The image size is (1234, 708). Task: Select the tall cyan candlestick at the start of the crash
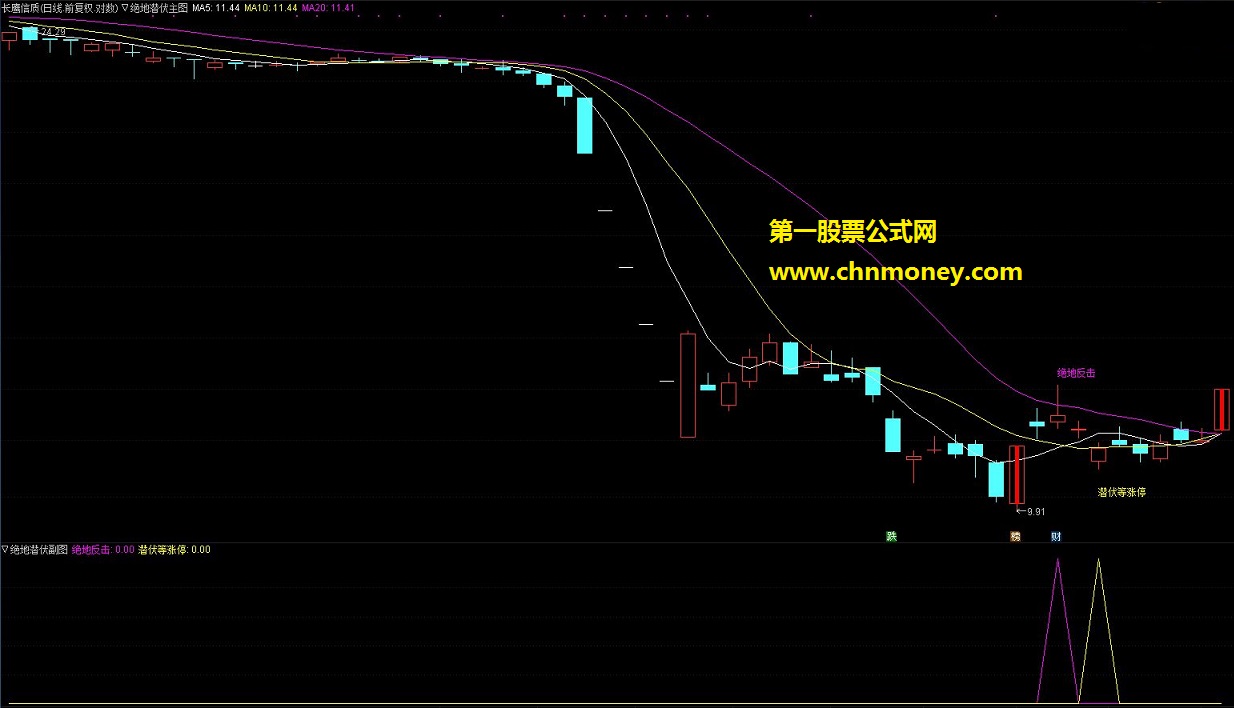585,125
